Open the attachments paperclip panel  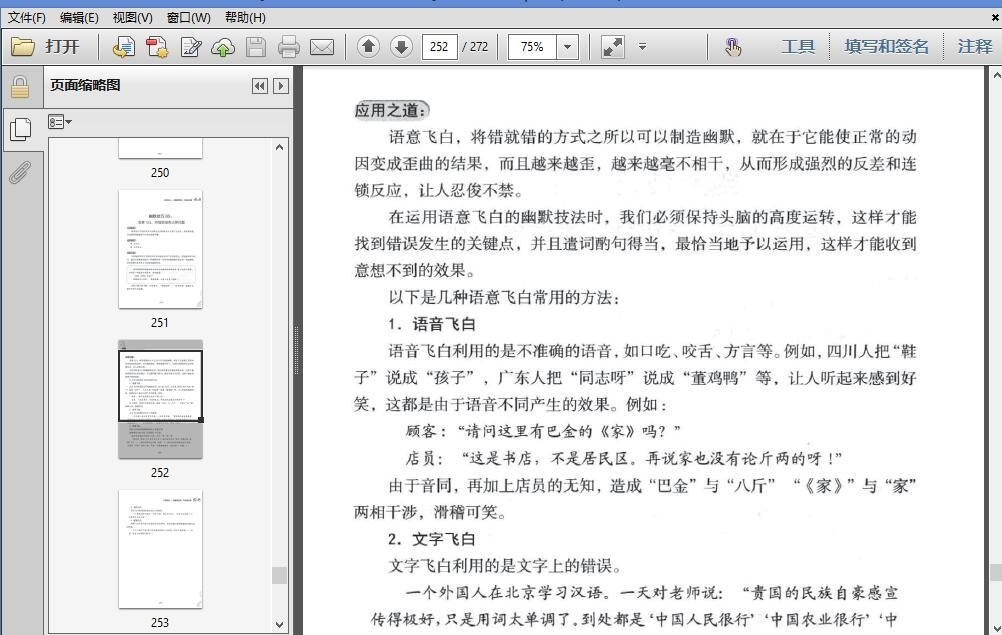(x=20, y=172)
